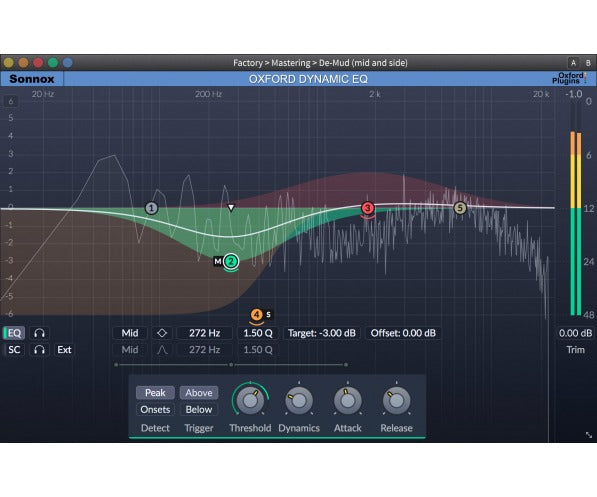Click the Oxford Dynamic EQ title banner
This screenshot has height=497, width=597.
pyautogui.click(x=308, y=79)
